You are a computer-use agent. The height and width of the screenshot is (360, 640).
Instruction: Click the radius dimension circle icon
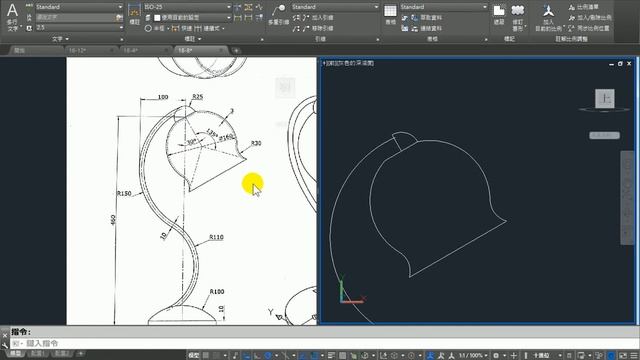148,29
